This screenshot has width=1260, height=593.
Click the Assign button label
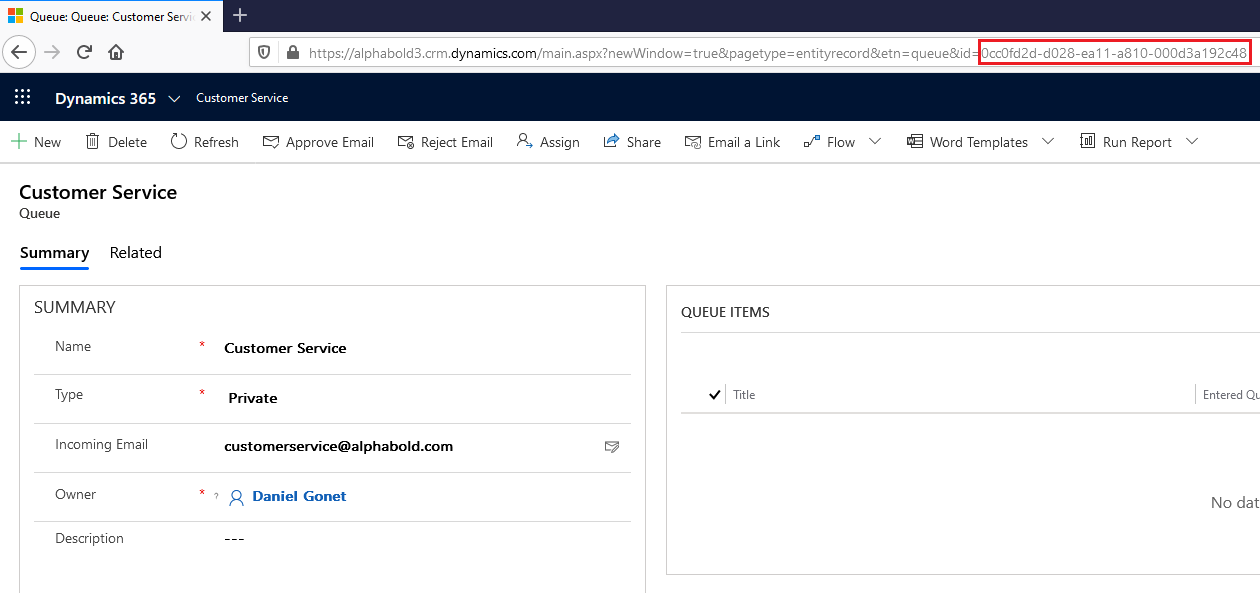click(x=560, y=142)
